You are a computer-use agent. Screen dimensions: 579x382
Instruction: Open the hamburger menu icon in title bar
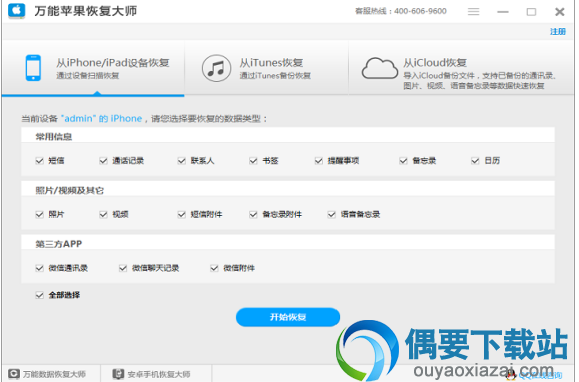click(473, 12)
